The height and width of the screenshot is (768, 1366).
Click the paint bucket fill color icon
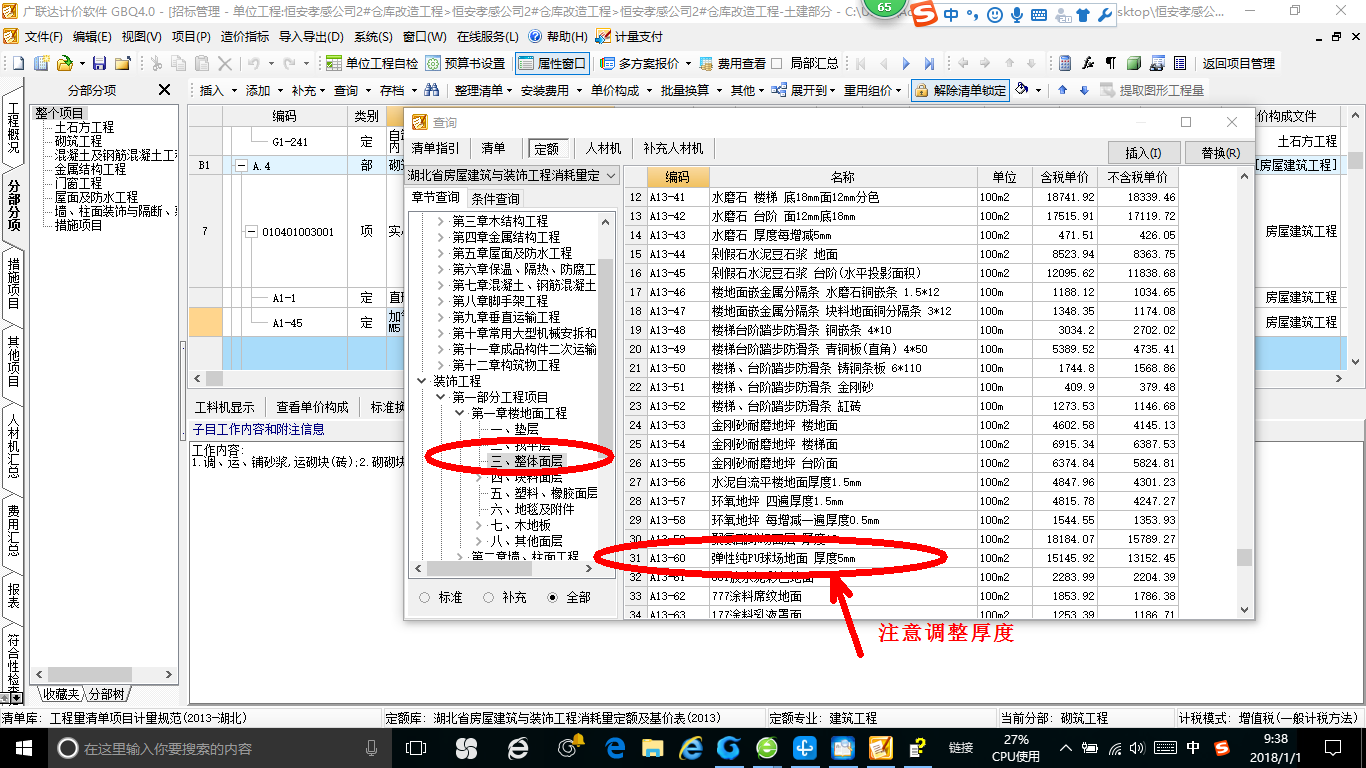click(1022, 90)
